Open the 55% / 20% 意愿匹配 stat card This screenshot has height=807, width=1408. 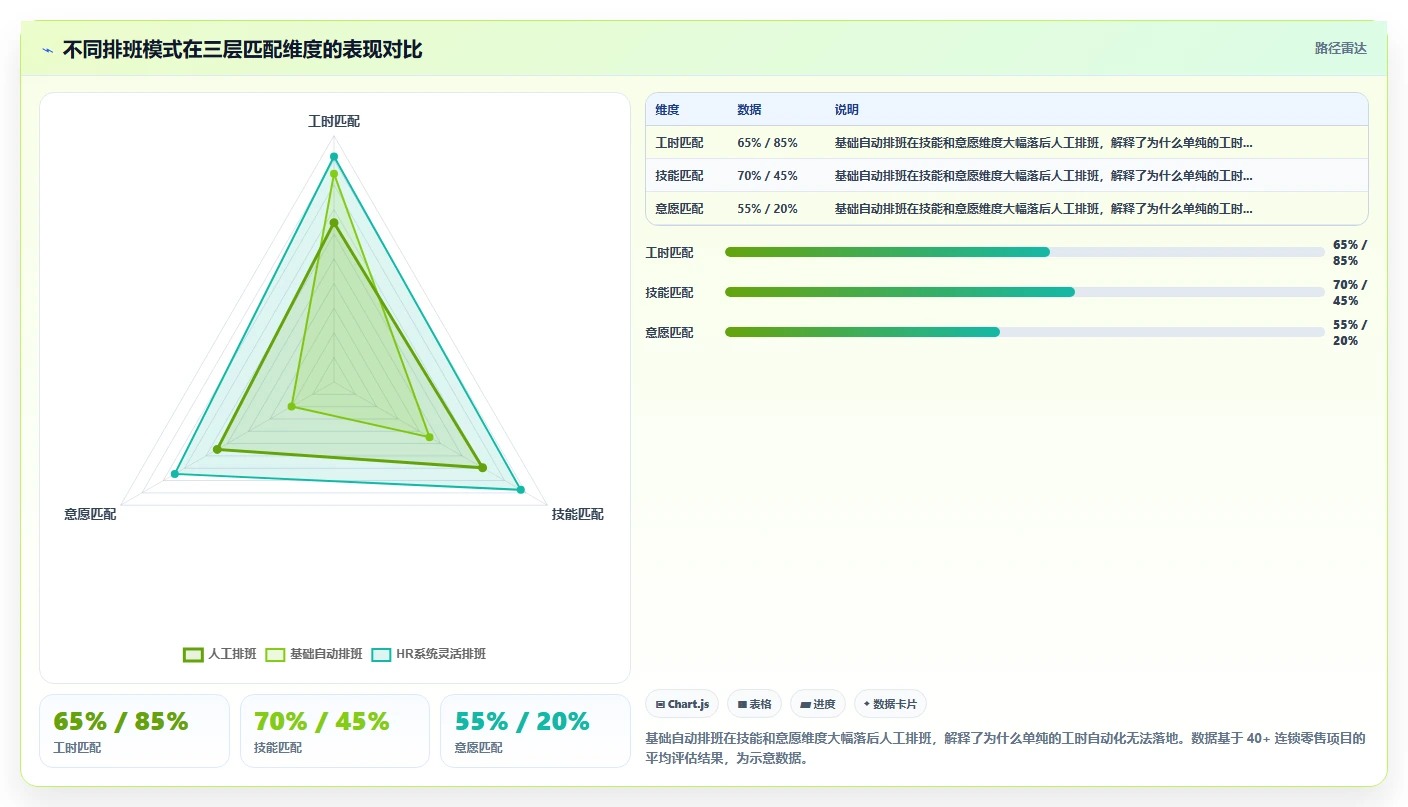535,731
